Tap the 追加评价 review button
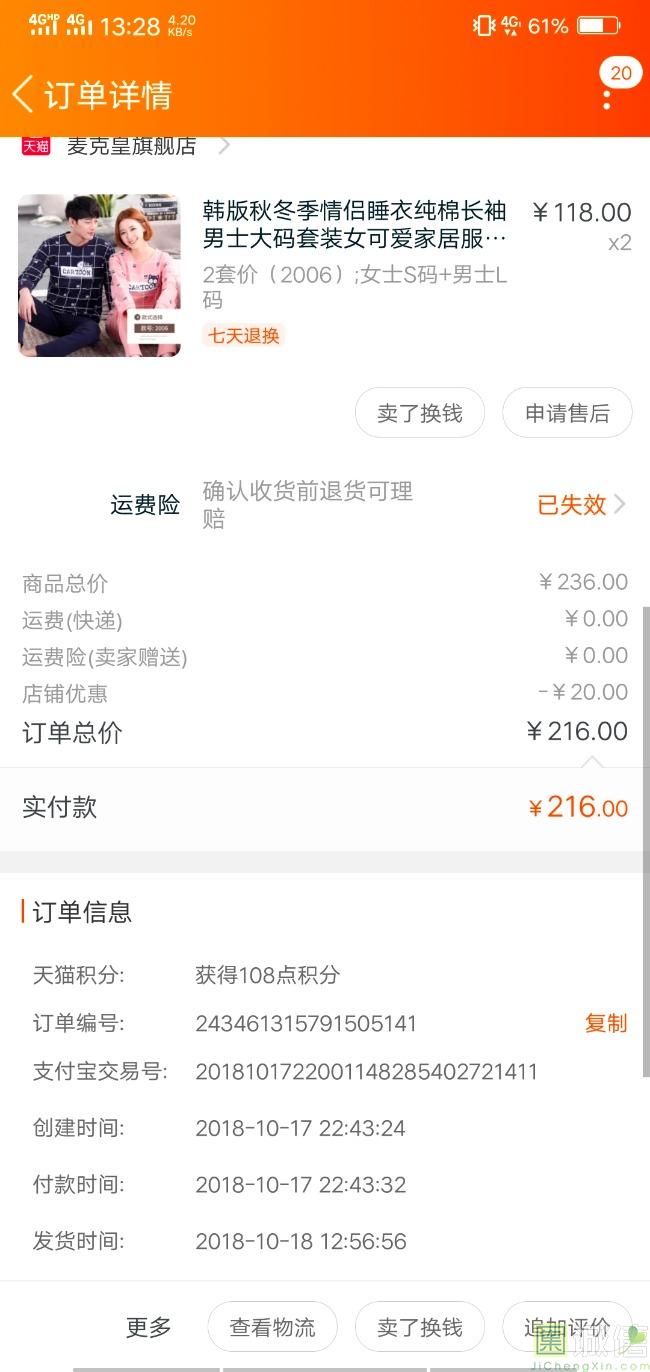650x1372 pixels. [566, 1327]
